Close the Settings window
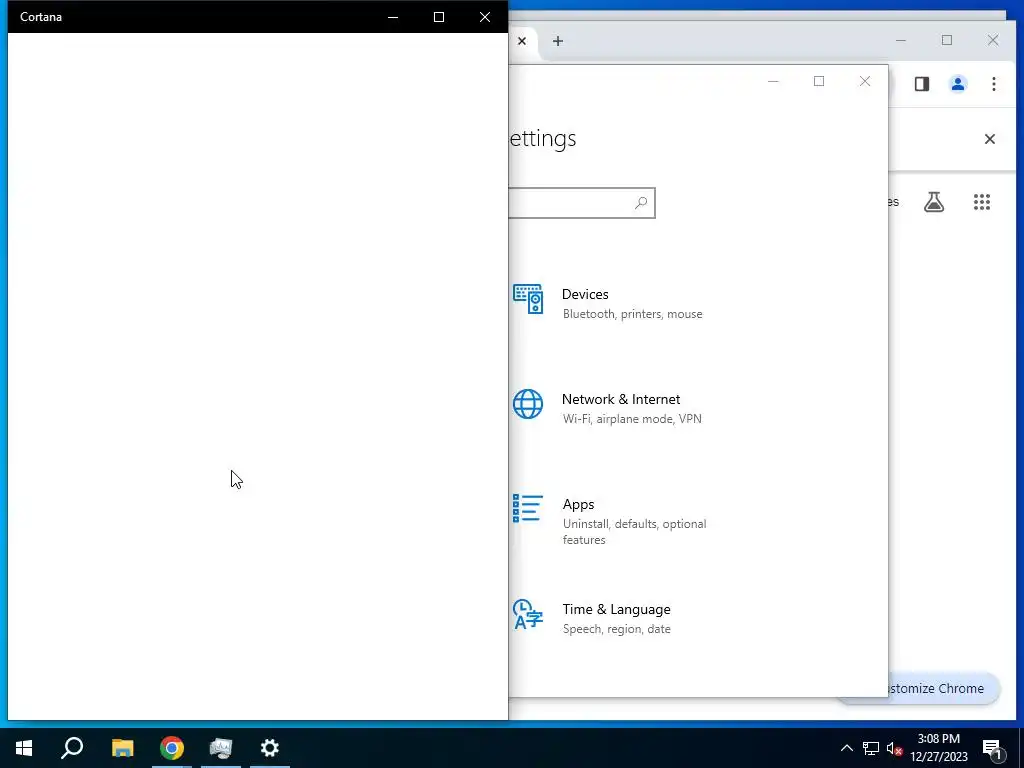Viewport: 1024px width, 768px height. [x=865, y=81]
